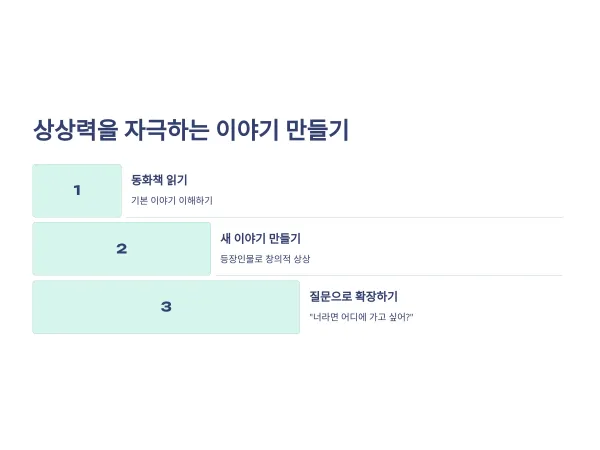Select the word 확장하기 in step 3 heading
This screenshot has height=450, width=600.
click(x=377, y=296)
